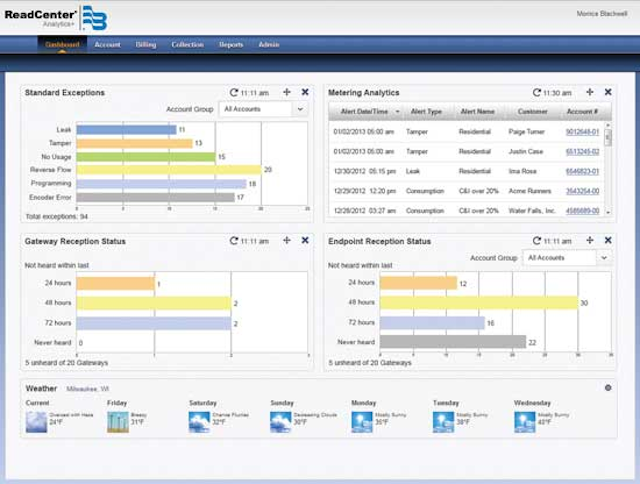Open the Dashboard tab
The width and height of the screenshot is (640, 484).
tap(62, 44)
